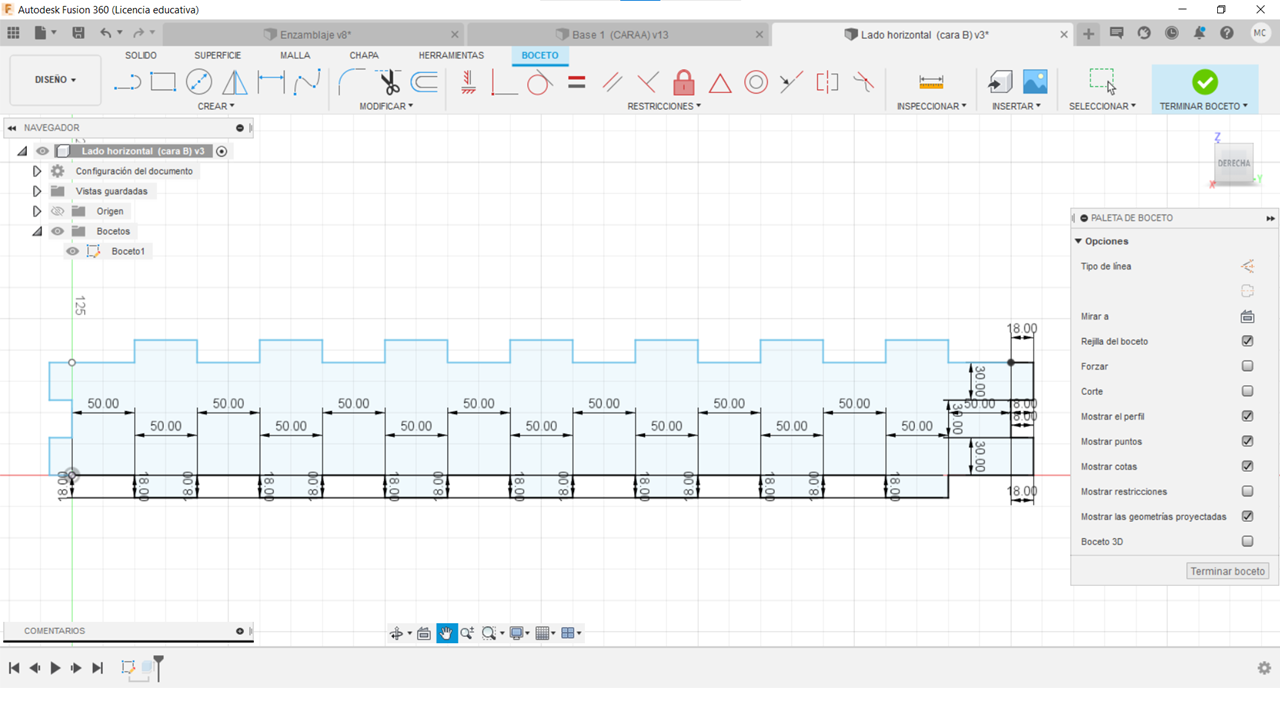Activate the Trim scissors tool
1280x720 pixels.
click(388, 82)
